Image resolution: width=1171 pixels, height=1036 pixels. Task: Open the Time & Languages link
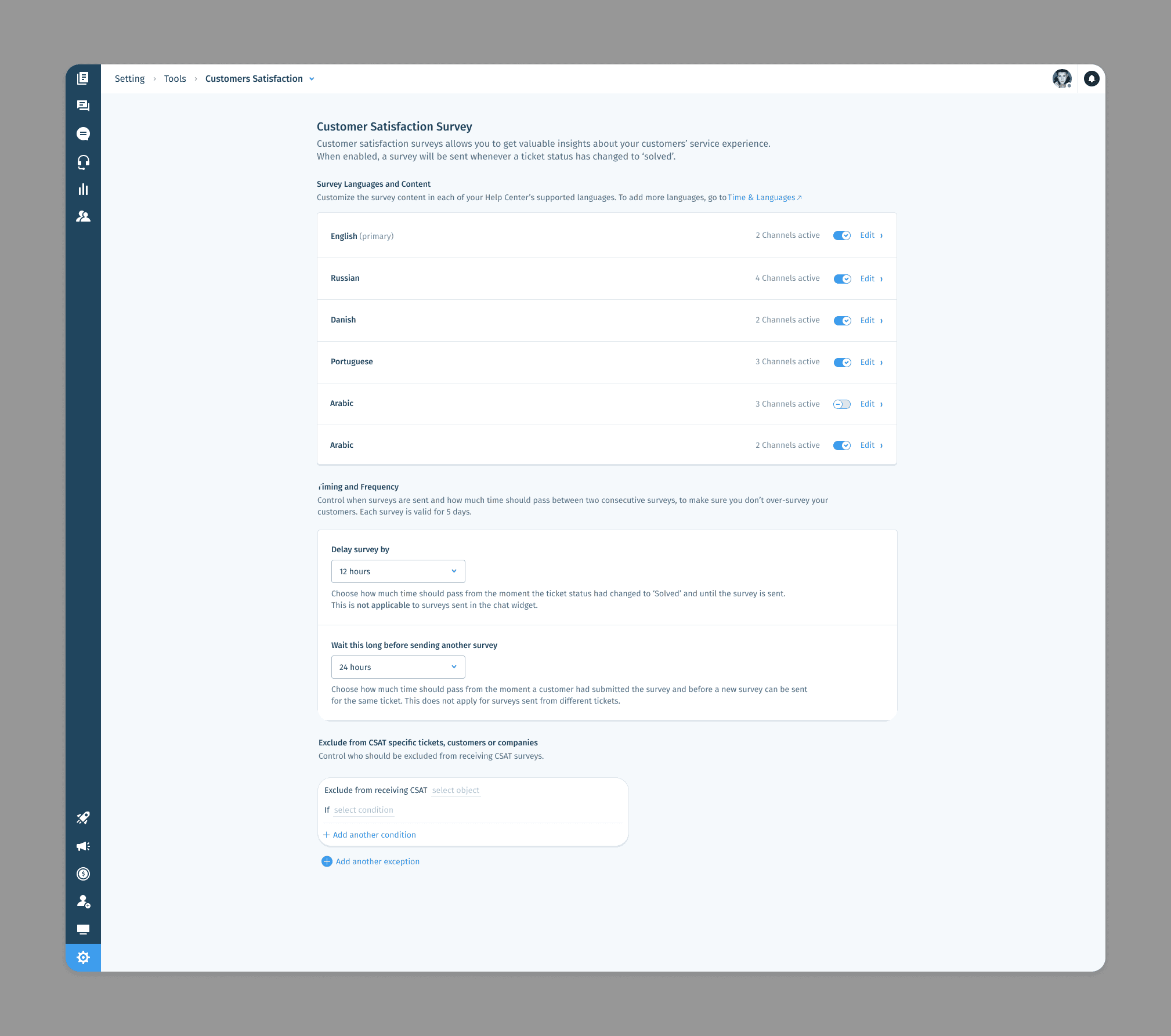coord(764,198)
